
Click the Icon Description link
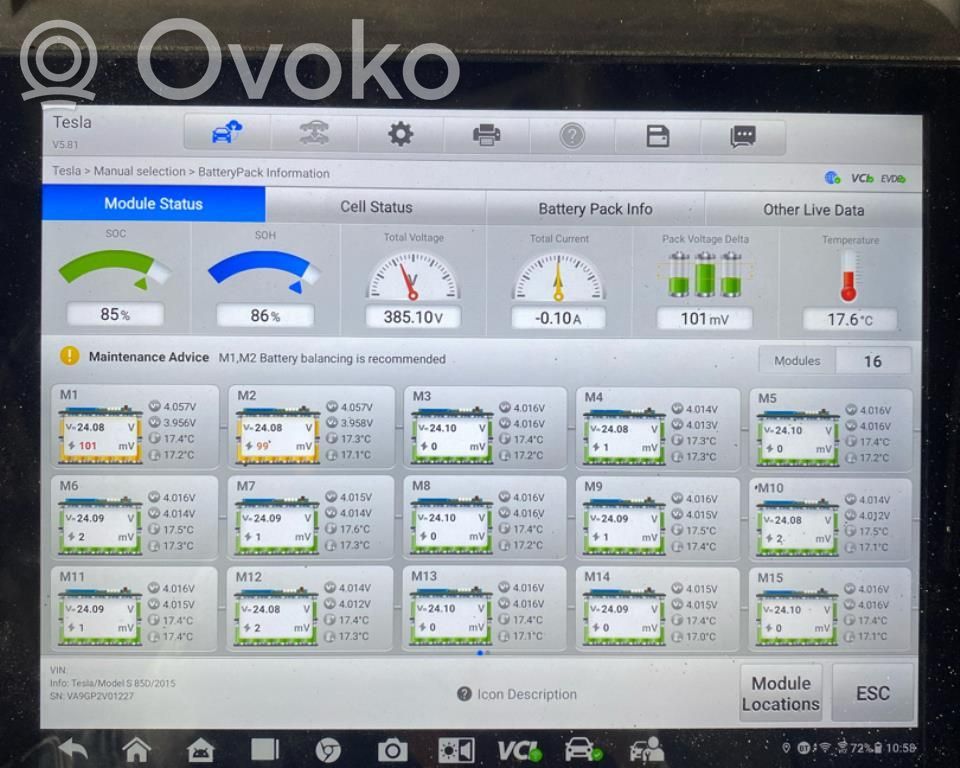[527, 694]
